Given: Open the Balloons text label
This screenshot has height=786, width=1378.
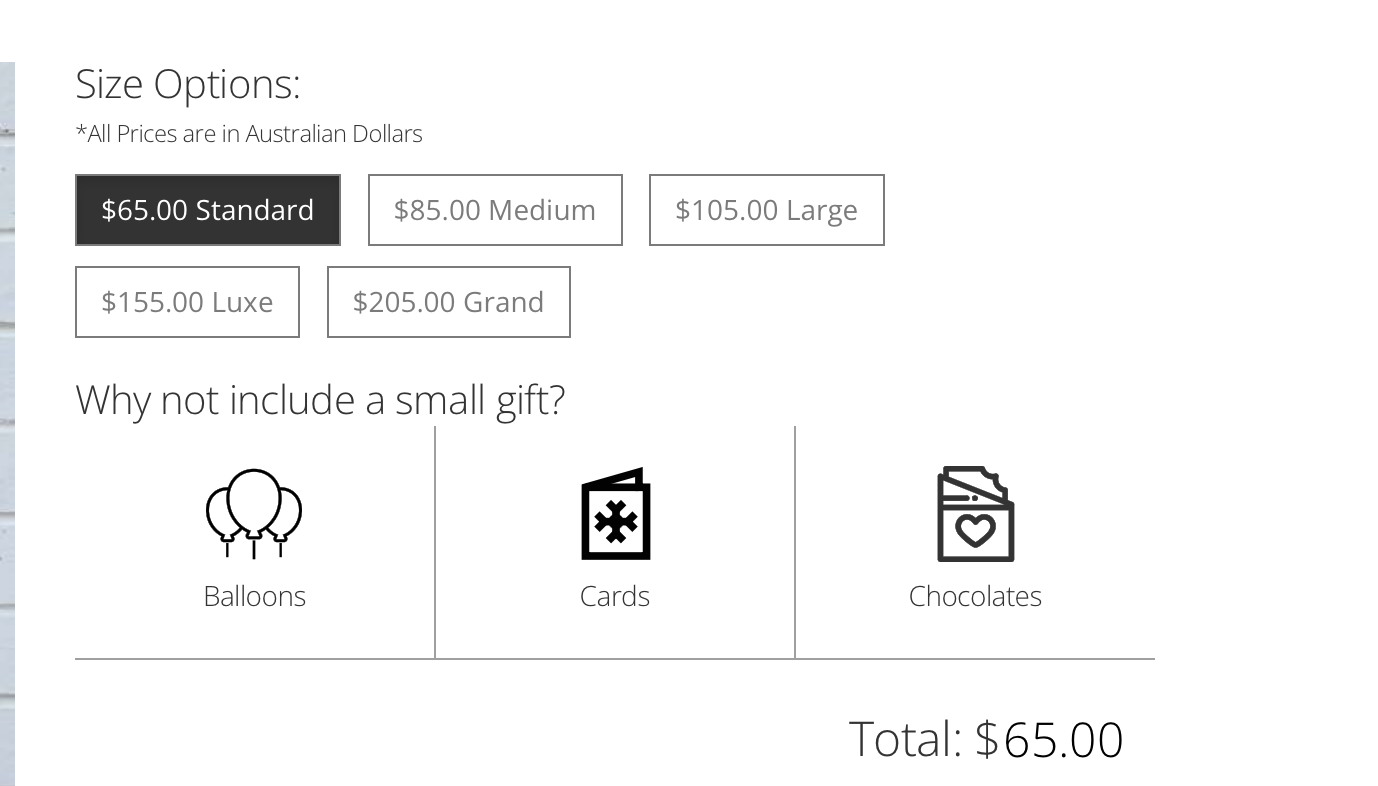Looking at the screenshot, I should [x=254, y=596].
